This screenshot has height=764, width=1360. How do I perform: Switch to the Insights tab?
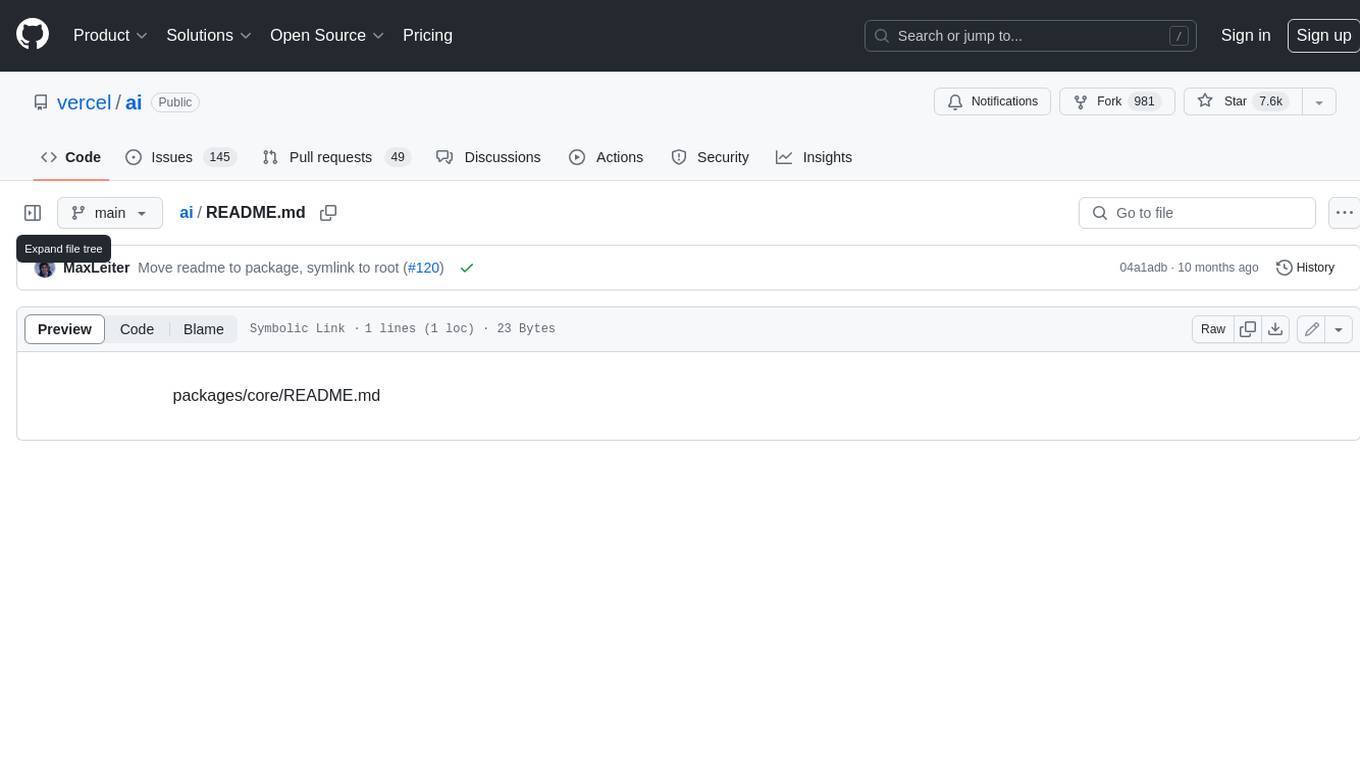pyautogui.click(x=814, y=157)
